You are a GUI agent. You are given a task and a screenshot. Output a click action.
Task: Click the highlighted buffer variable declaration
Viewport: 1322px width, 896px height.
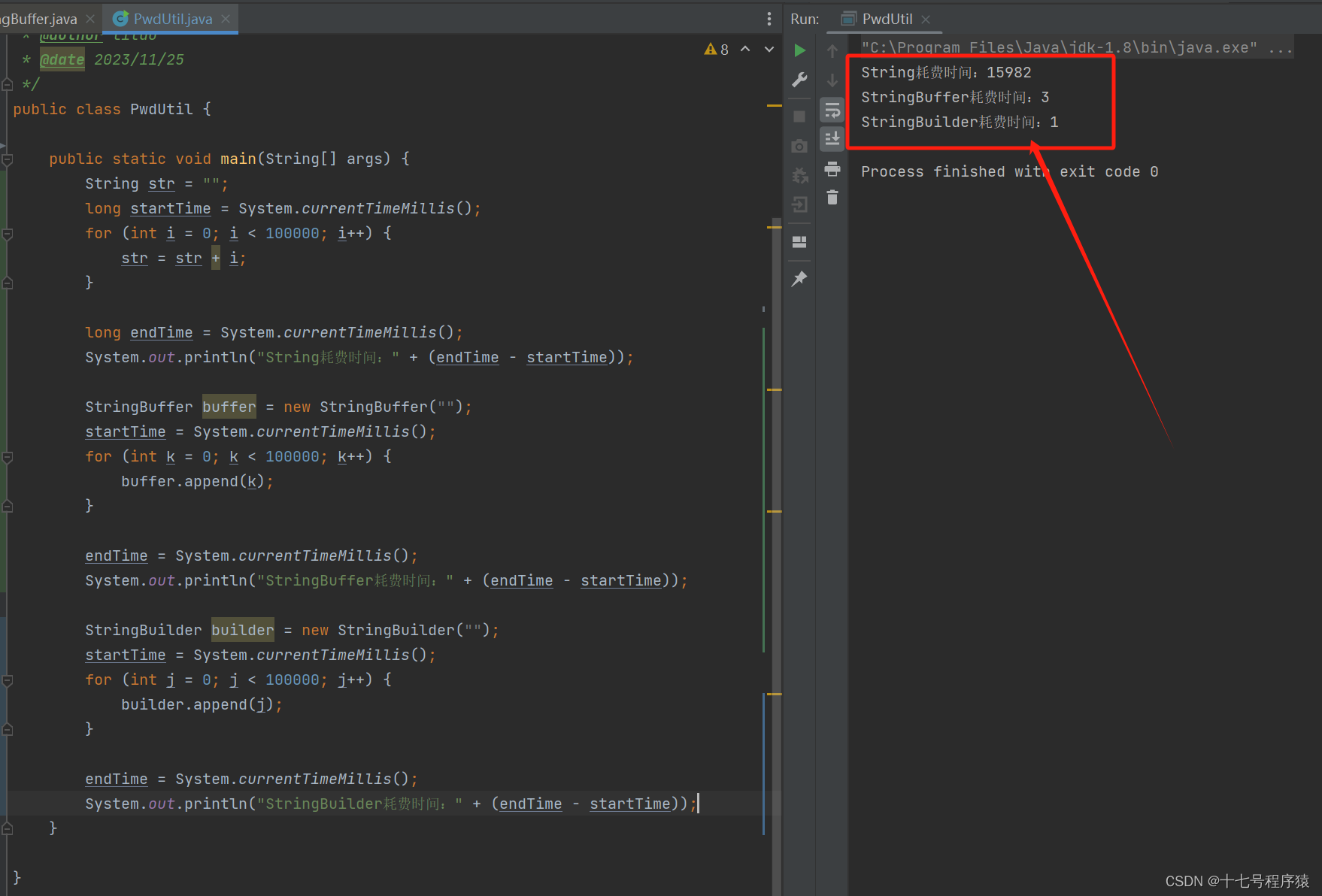click(x=229, y=407)
